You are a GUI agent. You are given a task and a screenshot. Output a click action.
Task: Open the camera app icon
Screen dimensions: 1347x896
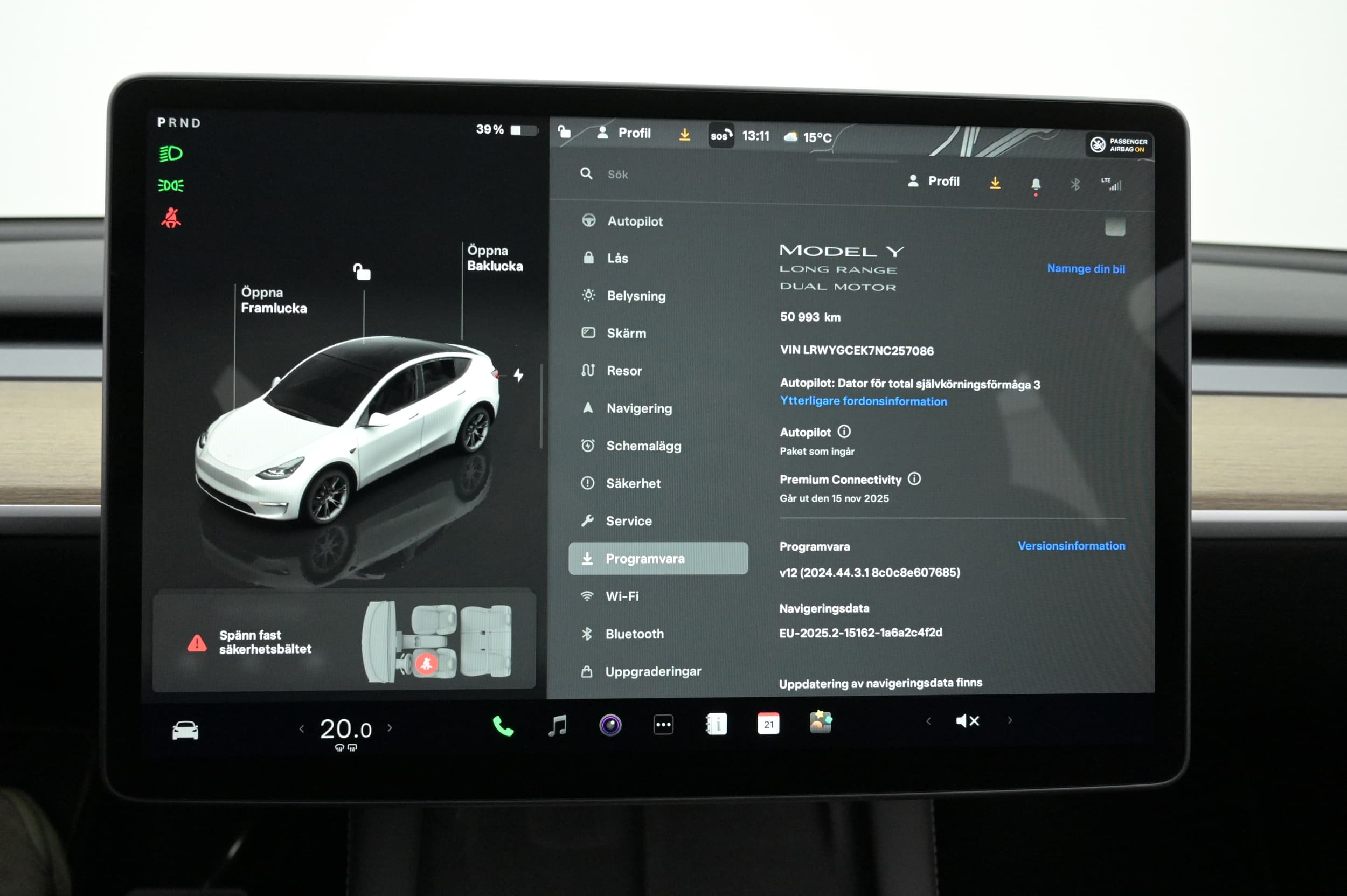pyautogui.click(x=610, y=725)
